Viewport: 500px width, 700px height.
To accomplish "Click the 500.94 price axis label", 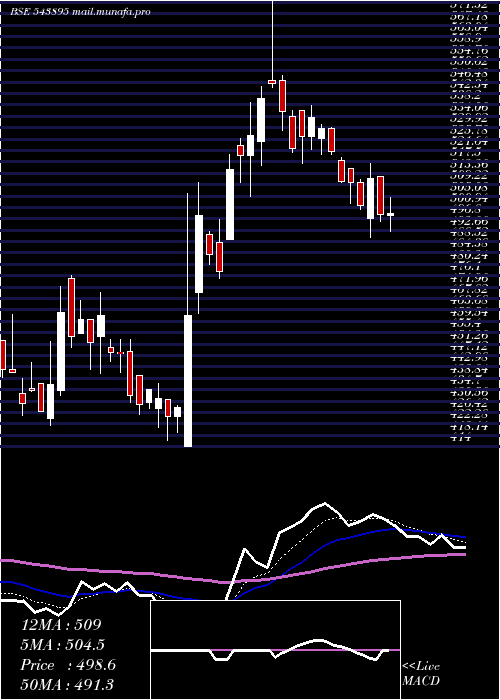I will [469, 198].
